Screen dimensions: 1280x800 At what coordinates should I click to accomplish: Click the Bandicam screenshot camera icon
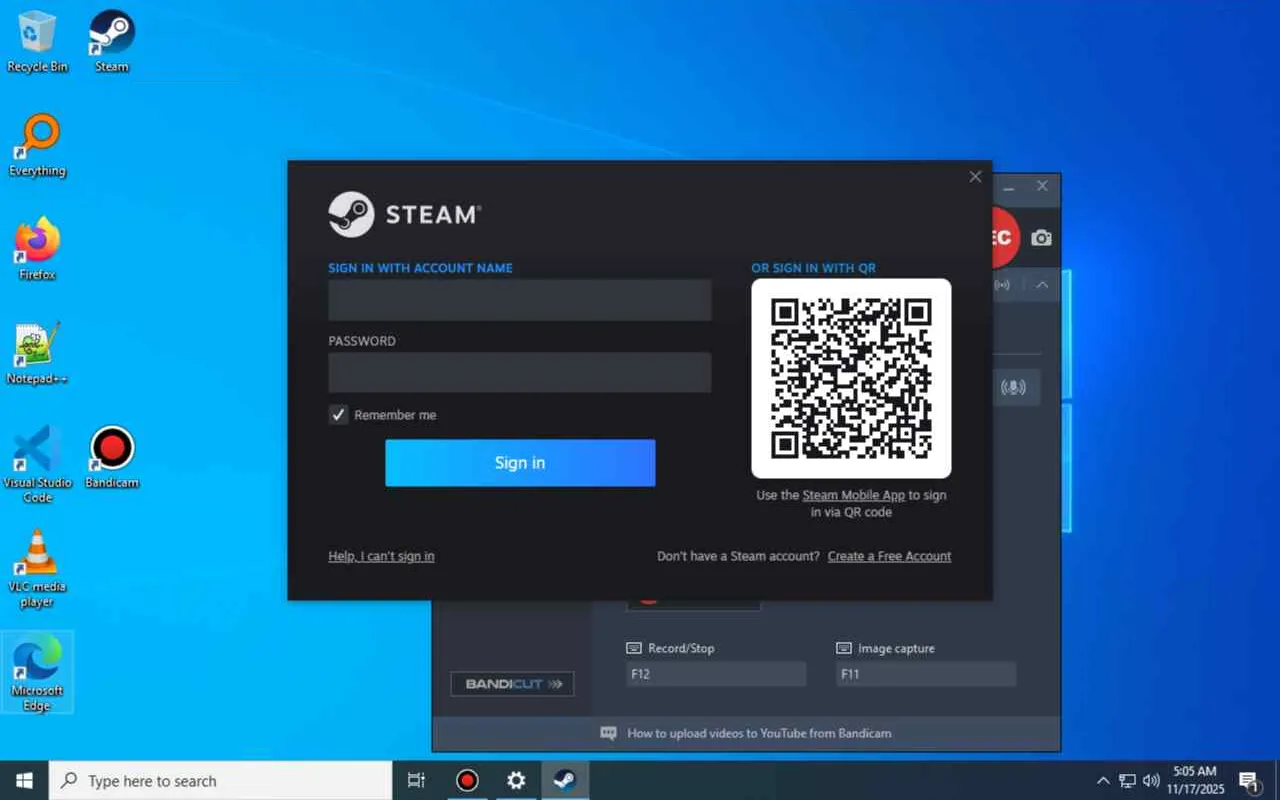point(1042,238)
